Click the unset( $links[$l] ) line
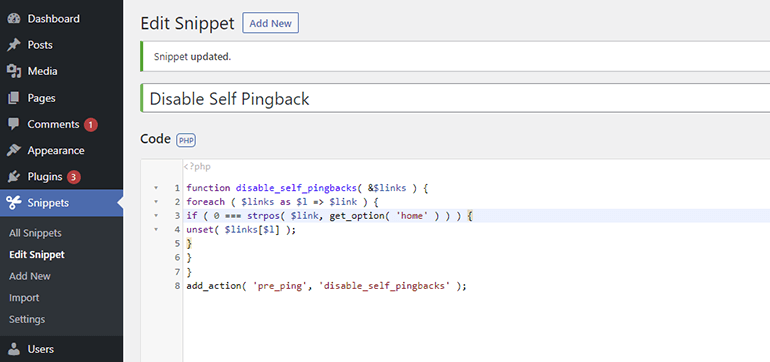Viewport: 770px width, 362px height. [241, 229]
